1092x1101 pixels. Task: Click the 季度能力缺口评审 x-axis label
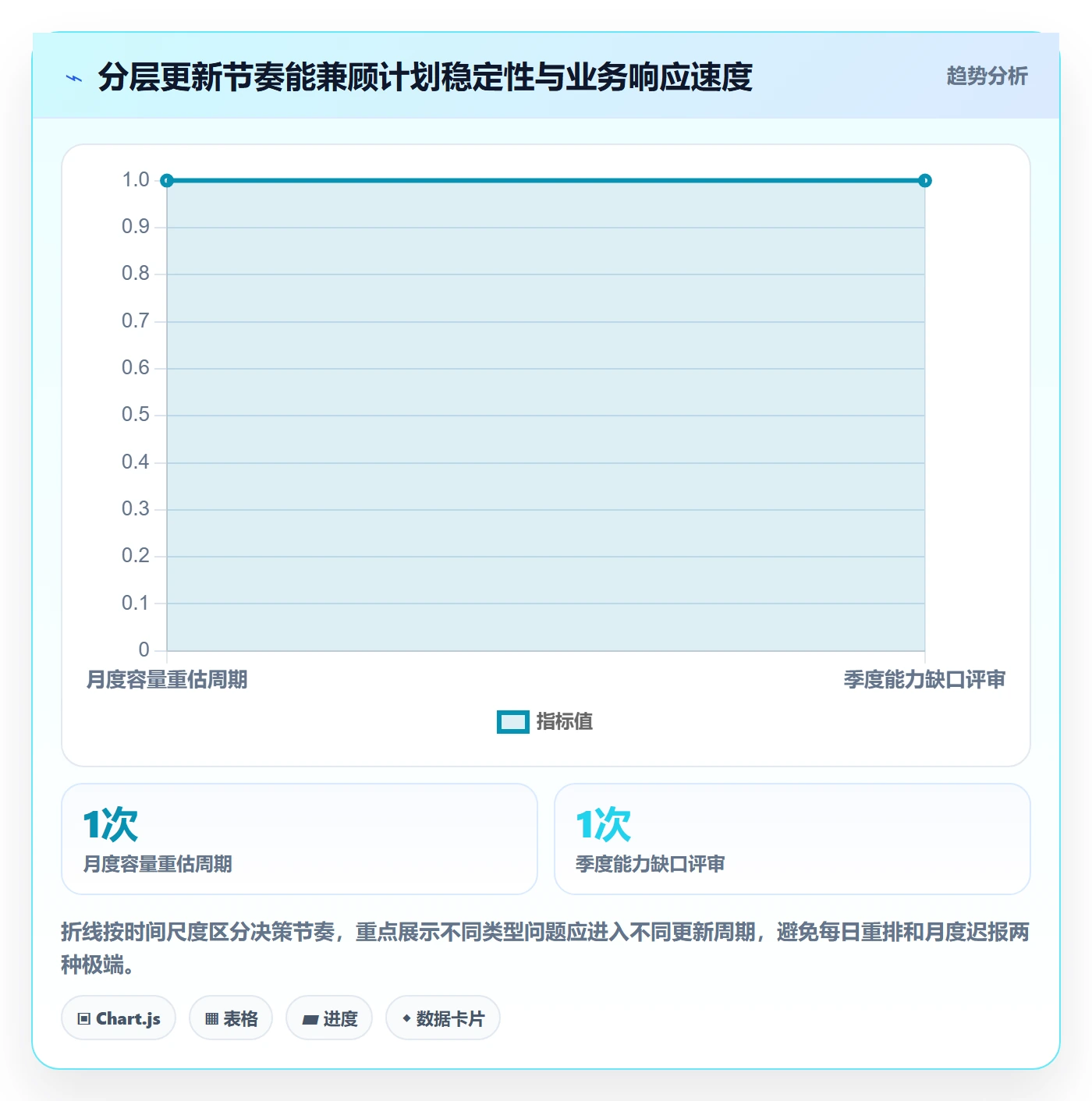tap(924, 680)
